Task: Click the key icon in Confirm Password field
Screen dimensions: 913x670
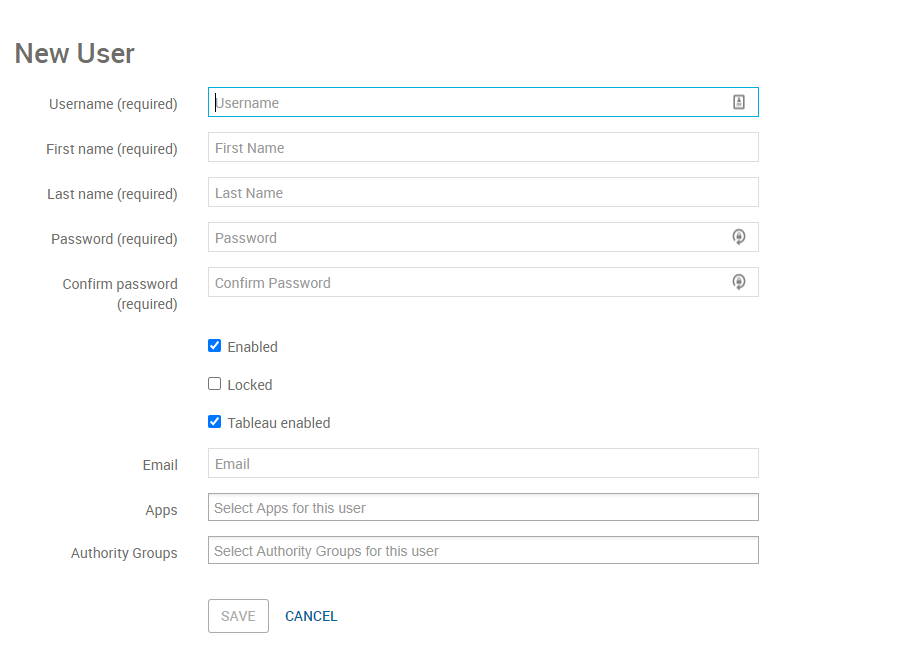Action: click(738, 282)
